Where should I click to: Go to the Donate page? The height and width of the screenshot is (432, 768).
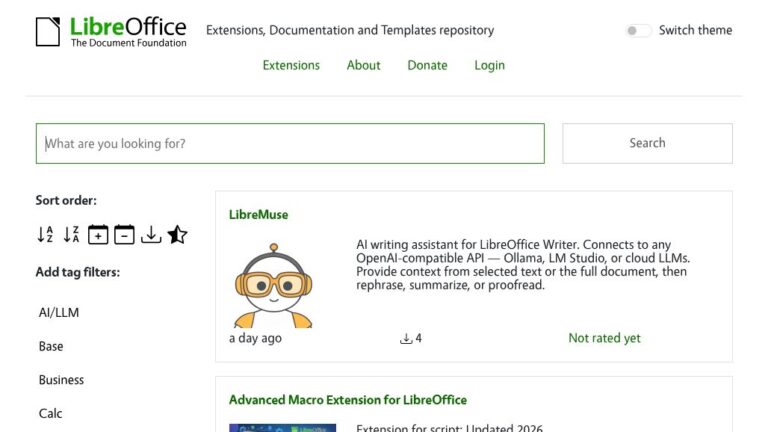point(427,65)
